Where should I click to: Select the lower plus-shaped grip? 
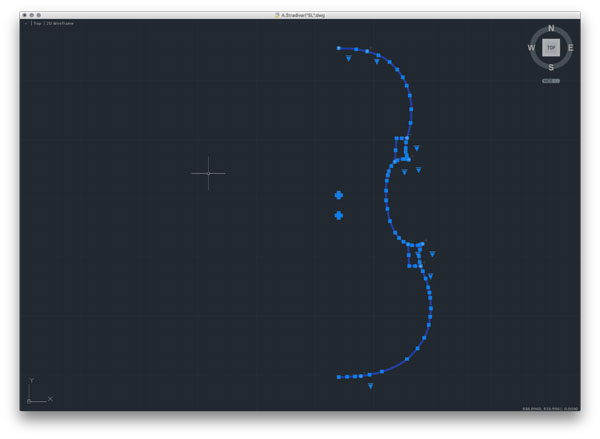339,215
